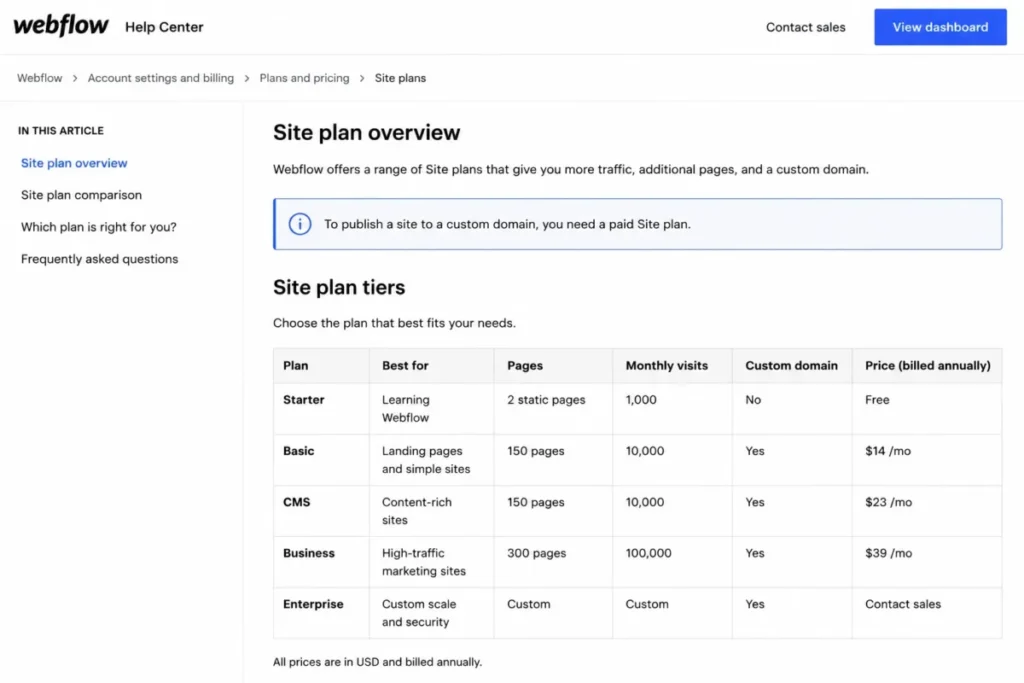Click chevron after Plans and pricing
Screen dimensions: 1024x683
point(362,78)
